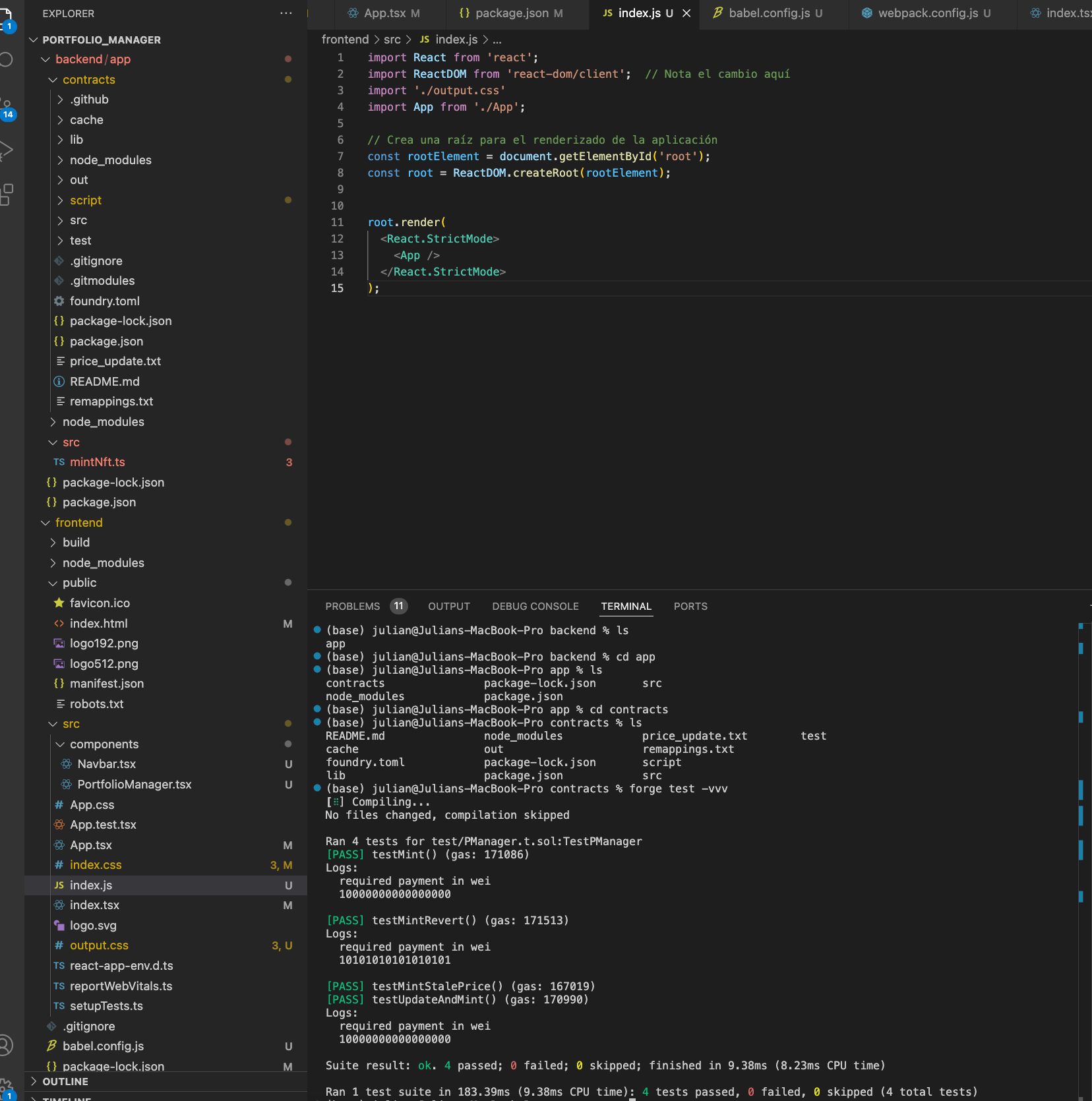
Task: Click the App.css hash icon
Action: pos(59,805)
